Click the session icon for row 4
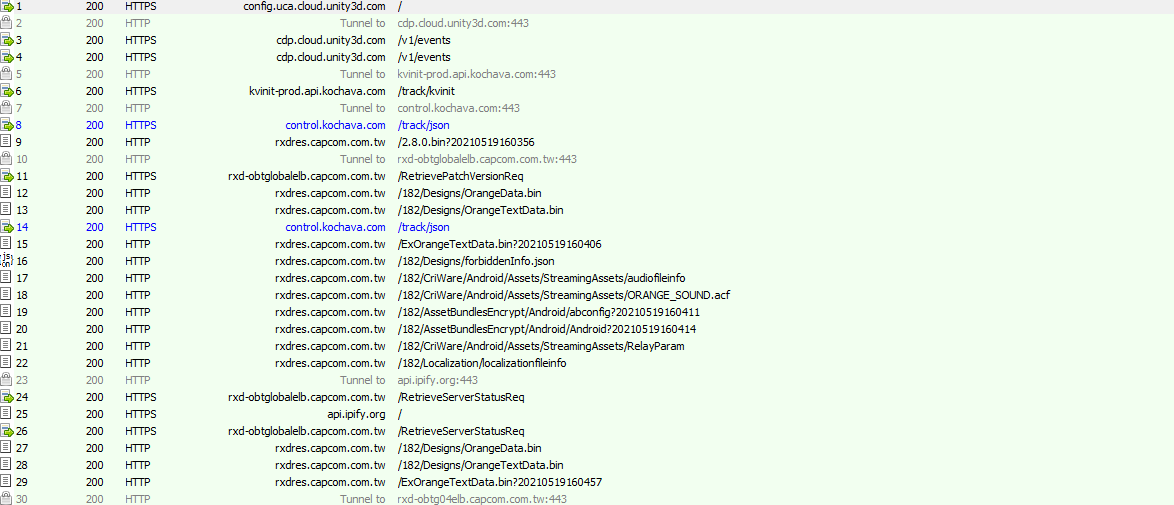This screenshot has width=1174, height=505. pyautogui.click(x=7, y=57)
